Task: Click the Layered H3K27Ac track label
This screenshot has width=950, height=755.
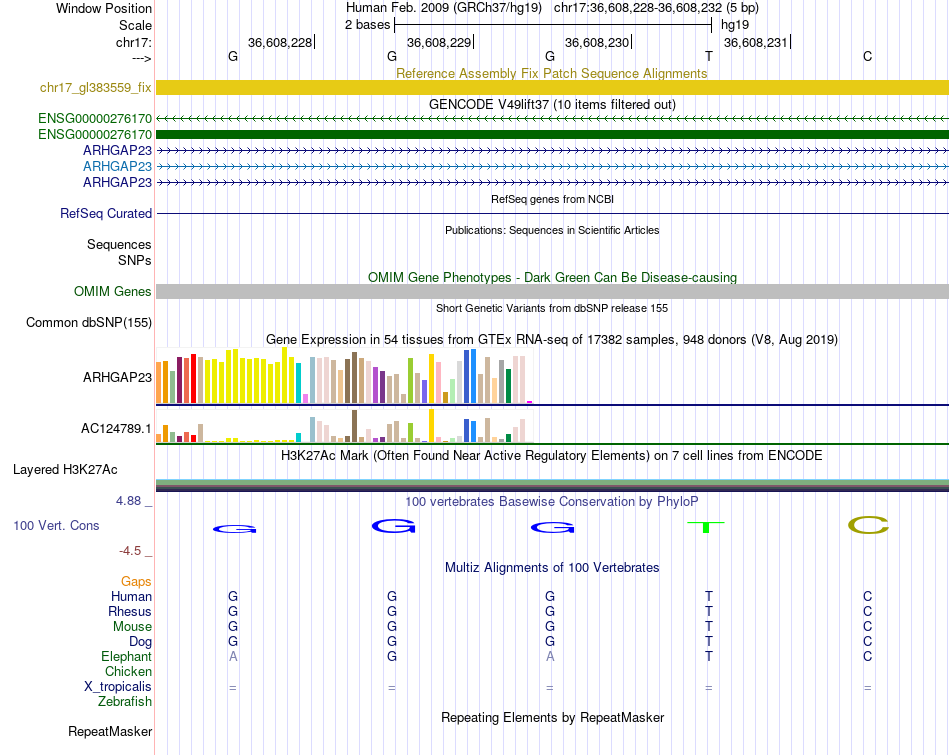Action: click(65, 470)
